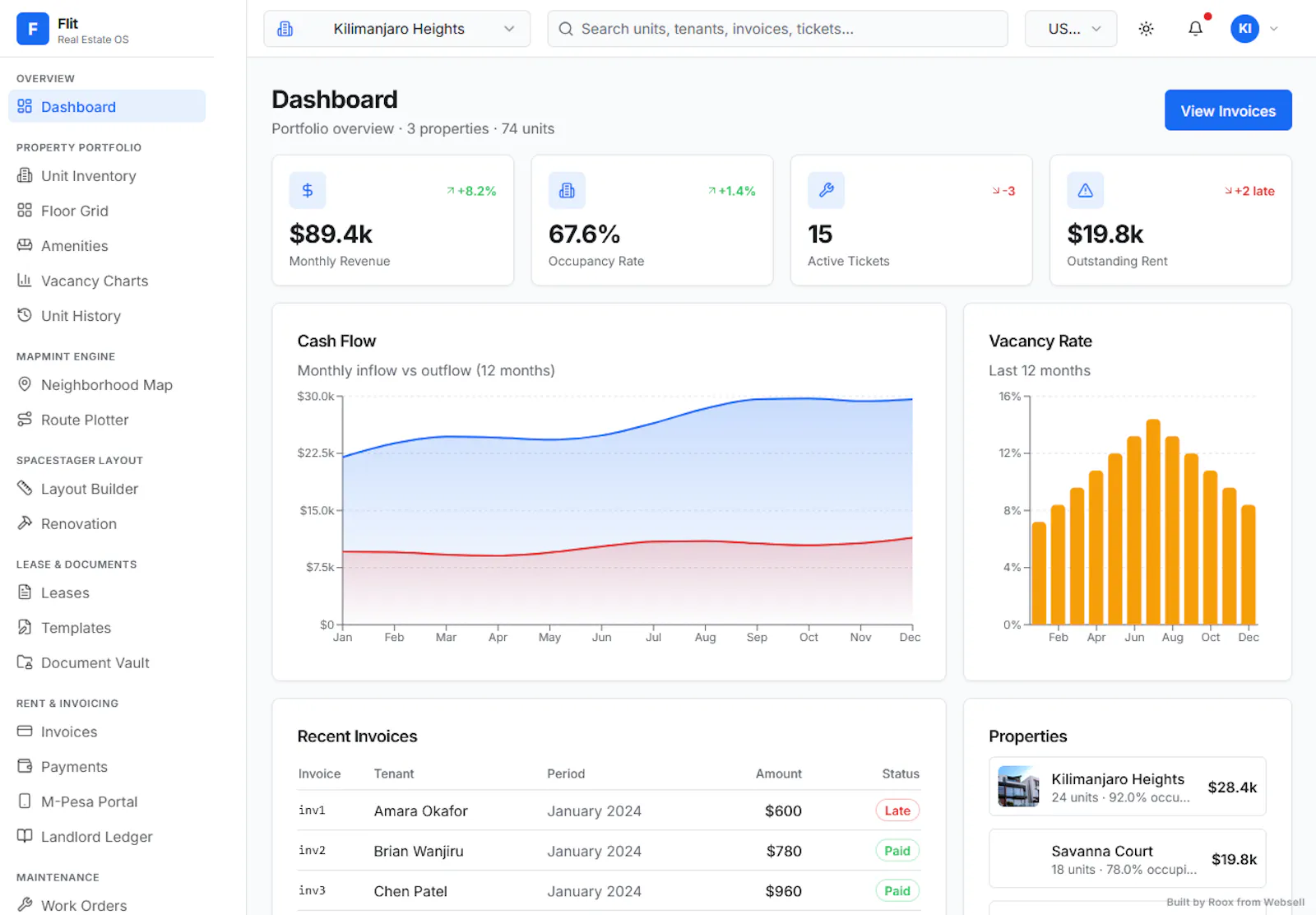
Task: Click the M-Pesa Portal phone icon
Action: click(25, 801)
